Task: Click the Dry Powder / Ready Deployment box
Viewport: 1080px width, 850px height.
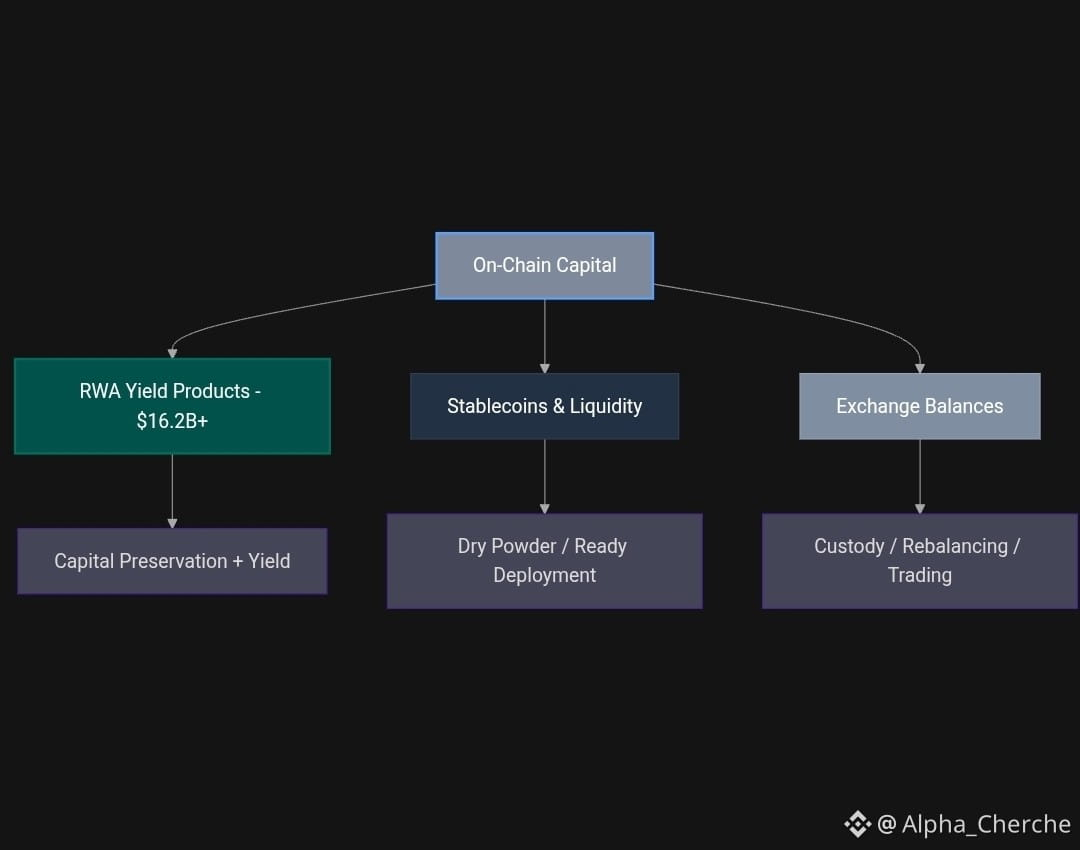Action: [x=544, y=561]
